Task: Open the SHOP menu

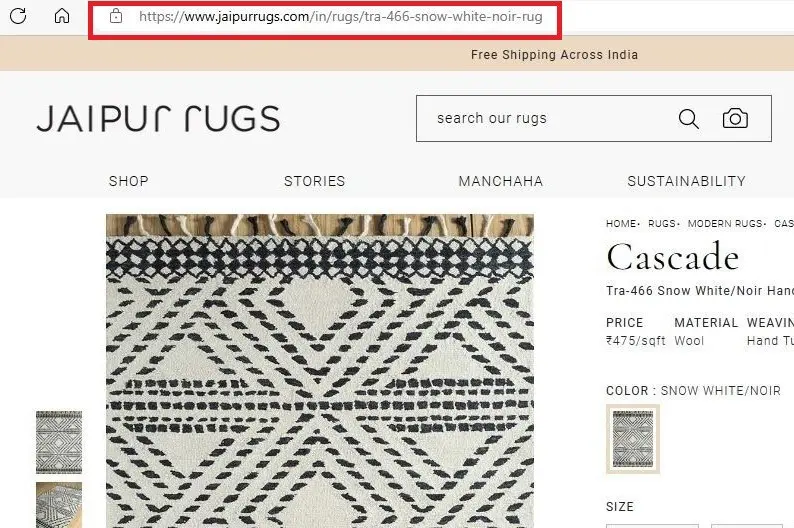Action: (129, 181)
